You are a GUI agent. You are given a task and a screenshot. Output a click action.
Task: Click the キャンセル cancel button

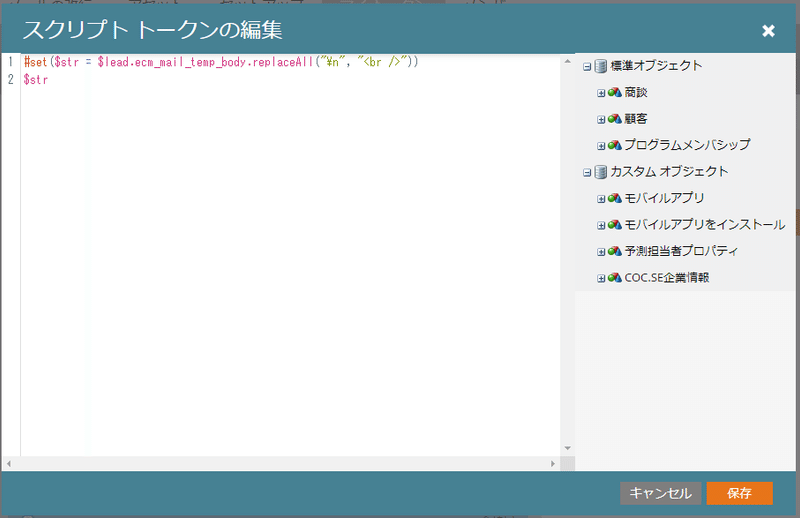click(660, 493)
